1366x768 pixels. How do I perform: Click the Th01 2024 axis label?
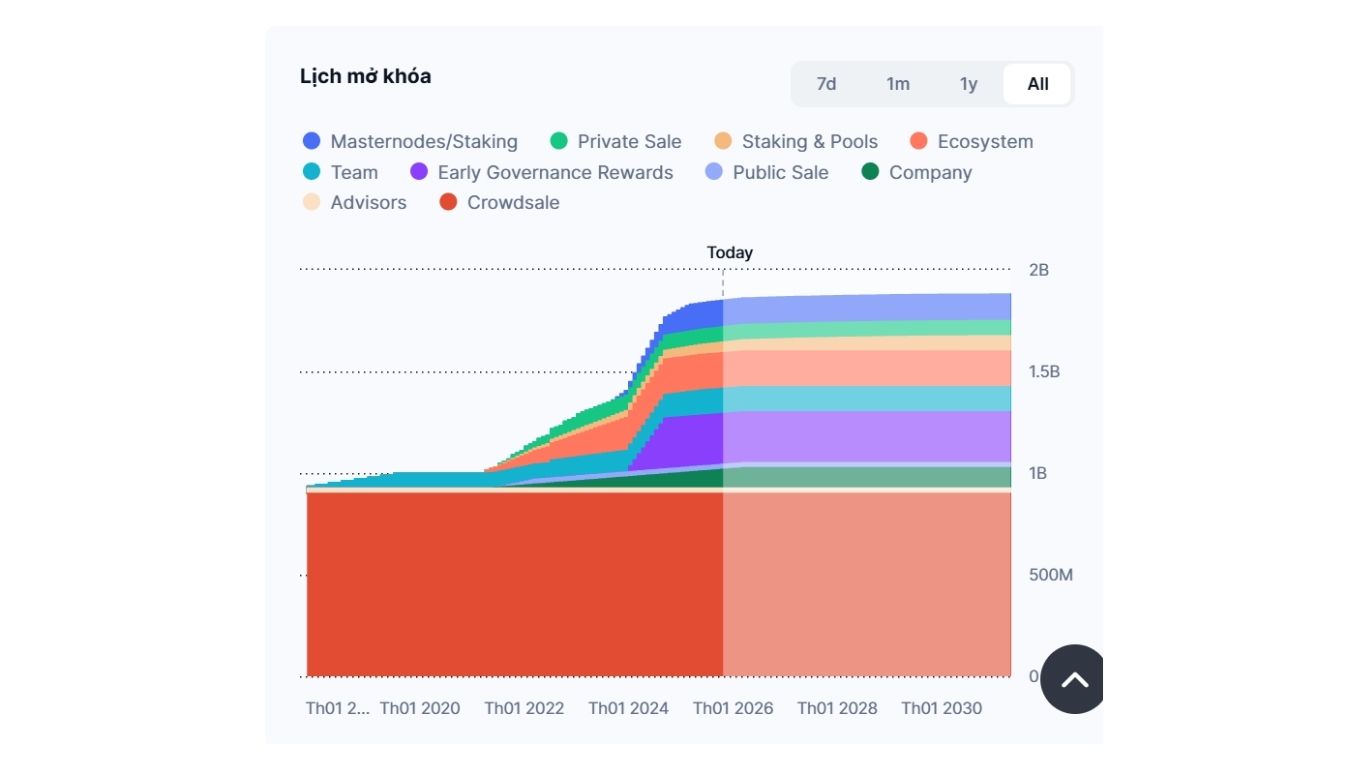628,708
